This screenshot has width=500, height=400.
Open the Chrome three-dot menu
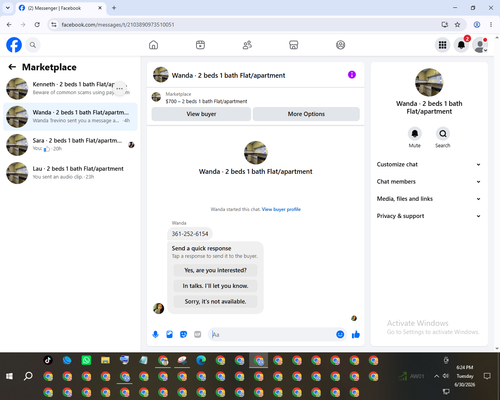click(x=491, y=24)
